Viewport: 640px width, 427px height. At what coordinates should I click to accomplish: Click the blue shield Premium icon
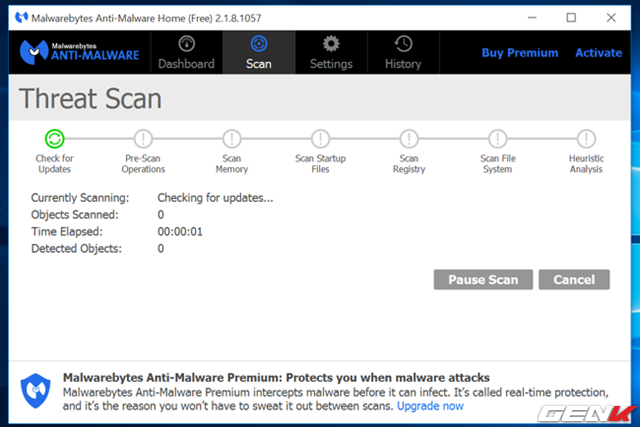click(x=36, y=391)
